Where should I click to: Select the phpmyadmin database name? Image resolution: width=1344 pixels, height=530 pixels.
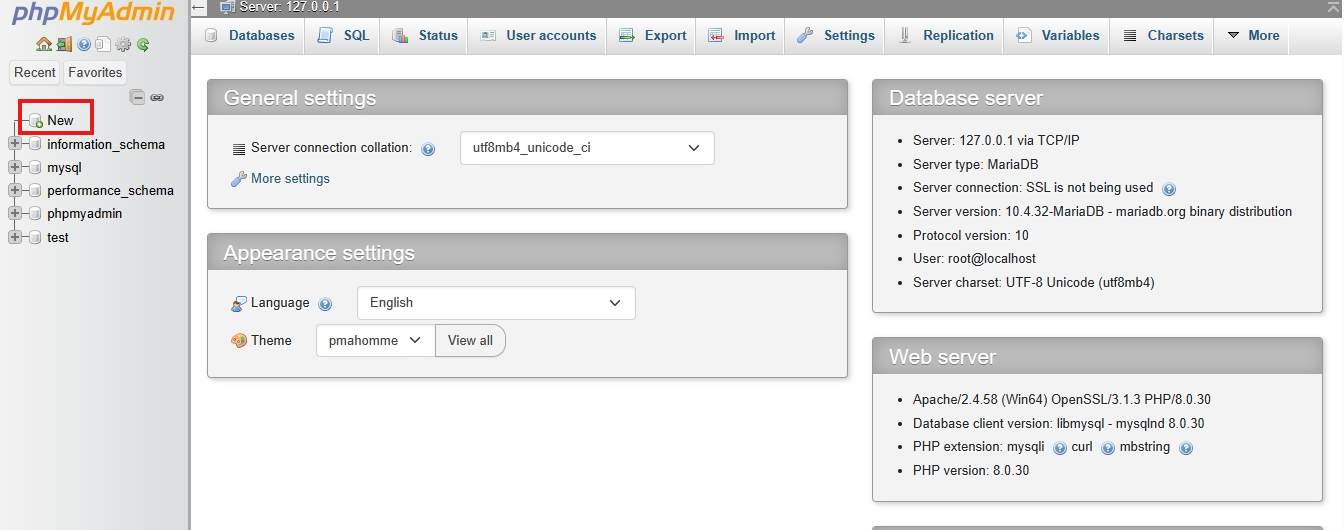point(85,213)
